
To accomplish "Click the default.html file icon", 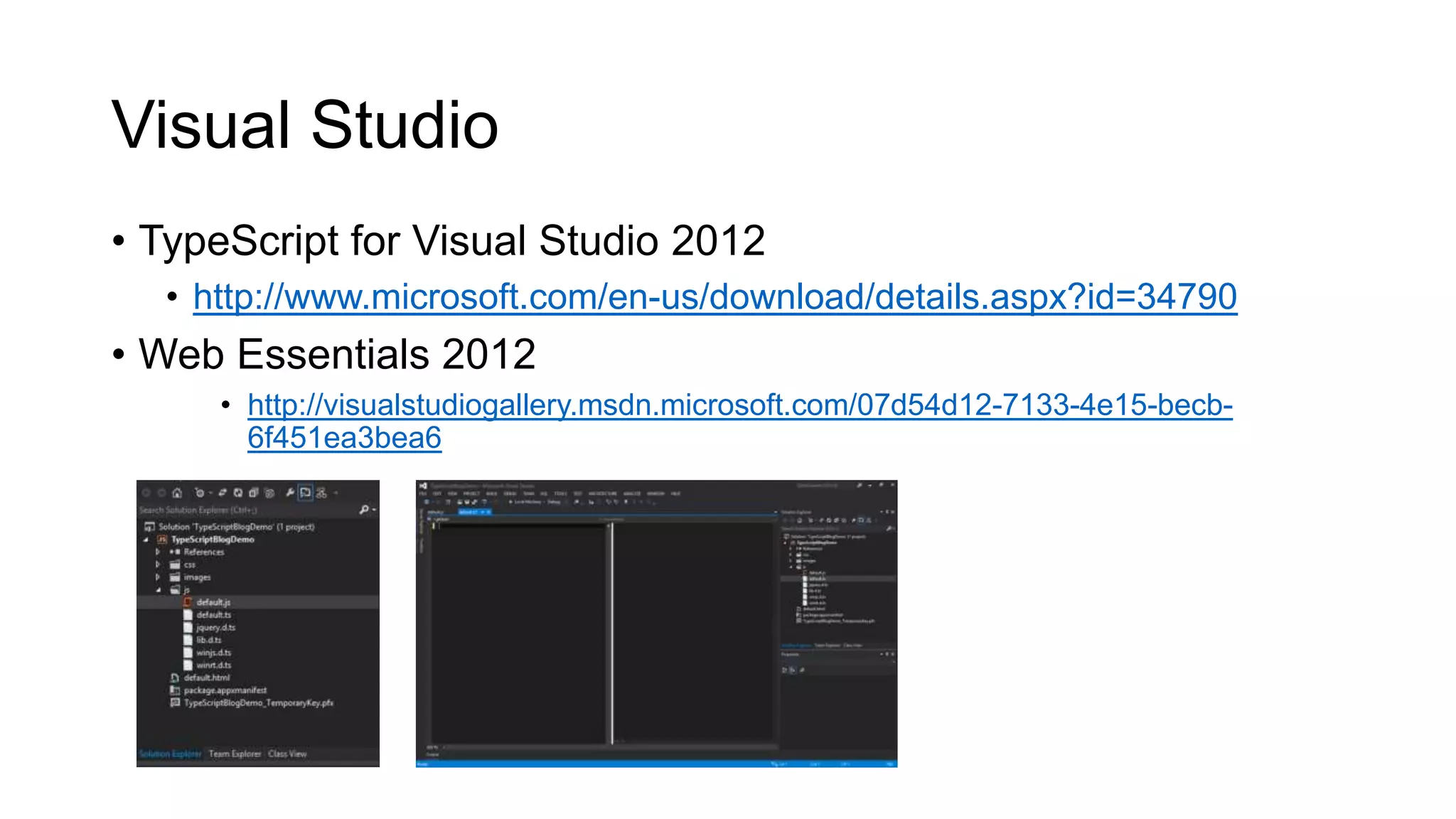I will (x=175, y=678).
